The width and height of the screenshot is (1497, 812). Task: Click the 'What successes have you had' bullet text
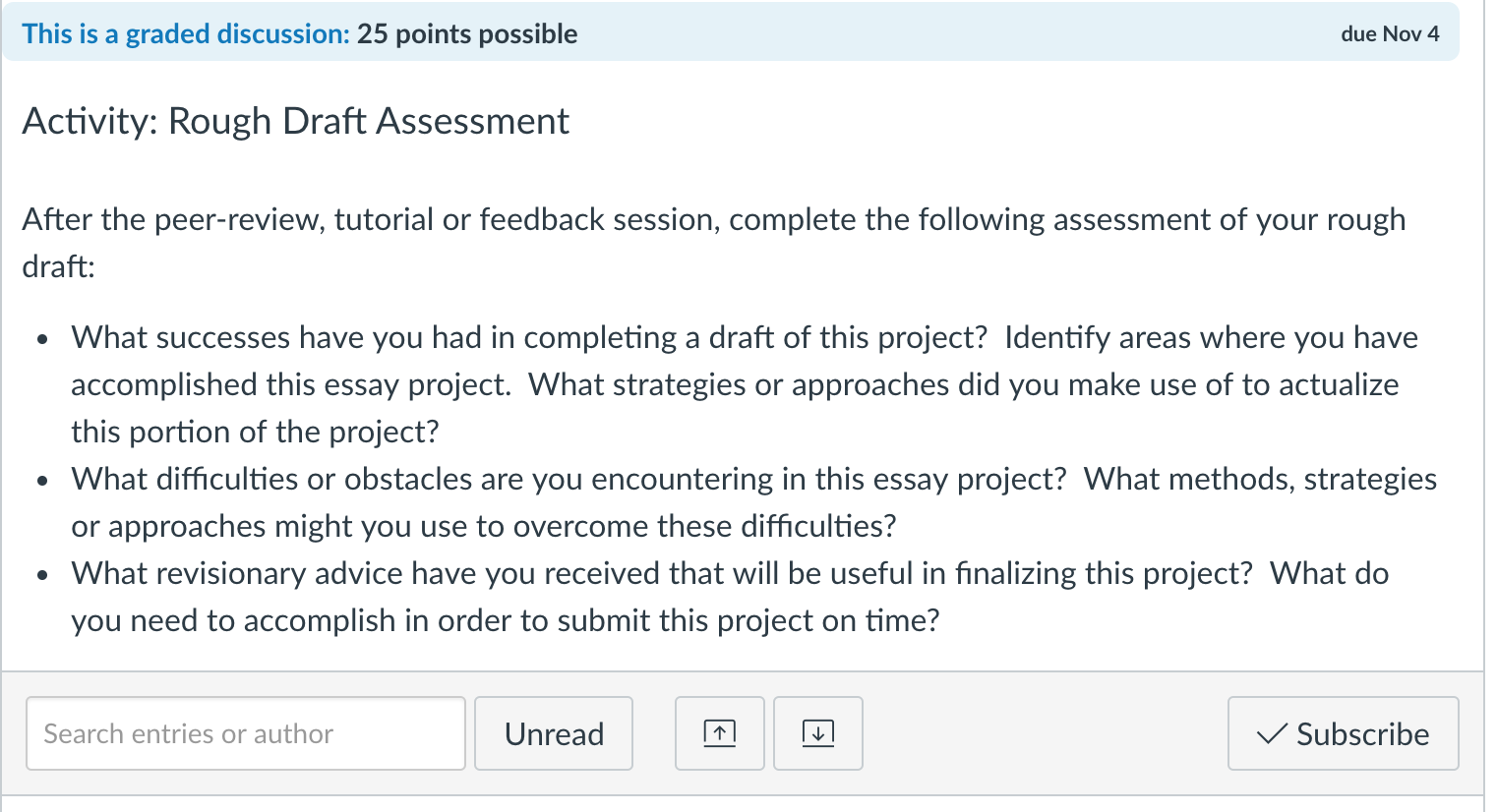745,384
